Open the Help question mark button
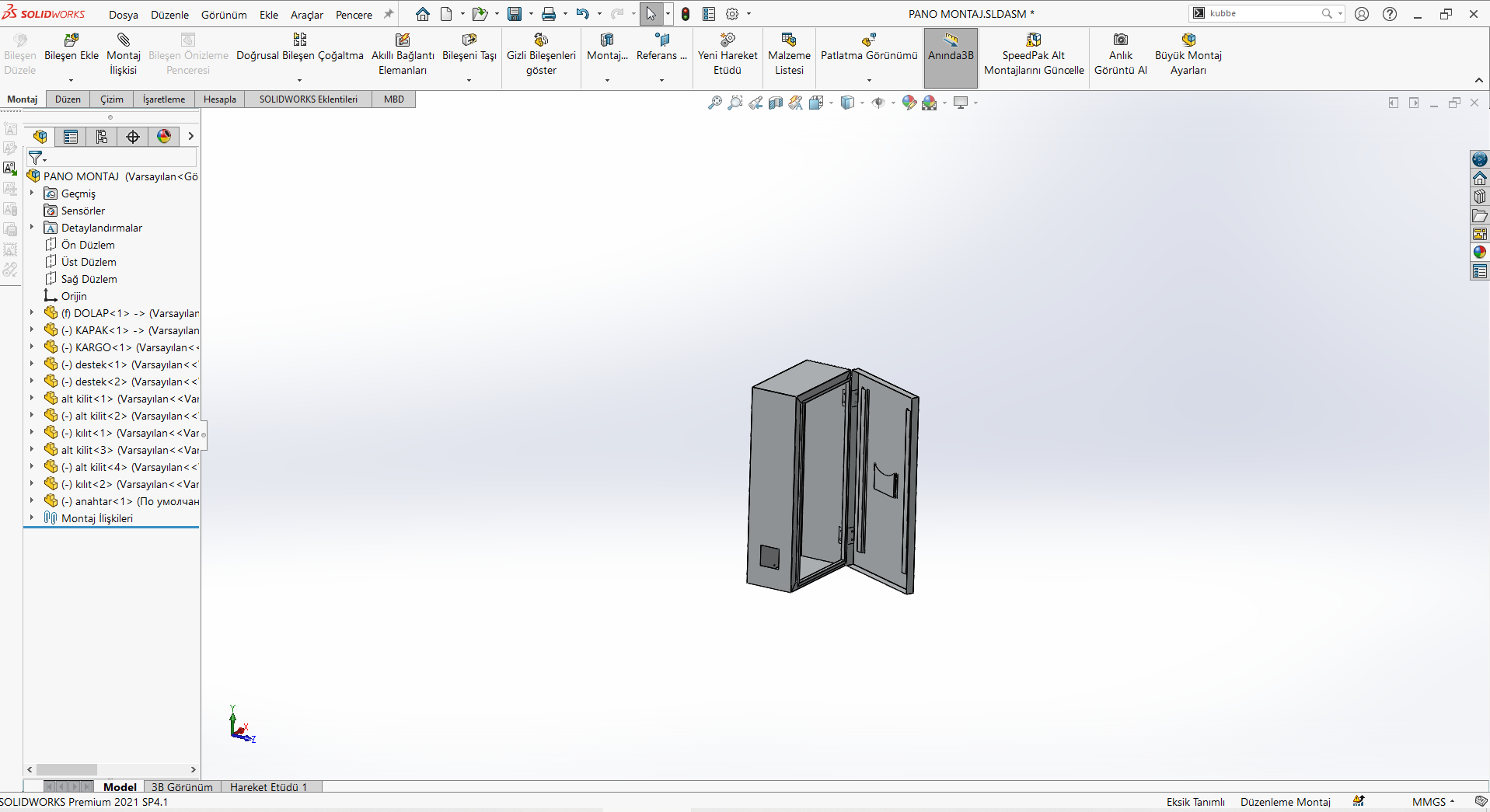The image size is (1490, 812). 1390,14
